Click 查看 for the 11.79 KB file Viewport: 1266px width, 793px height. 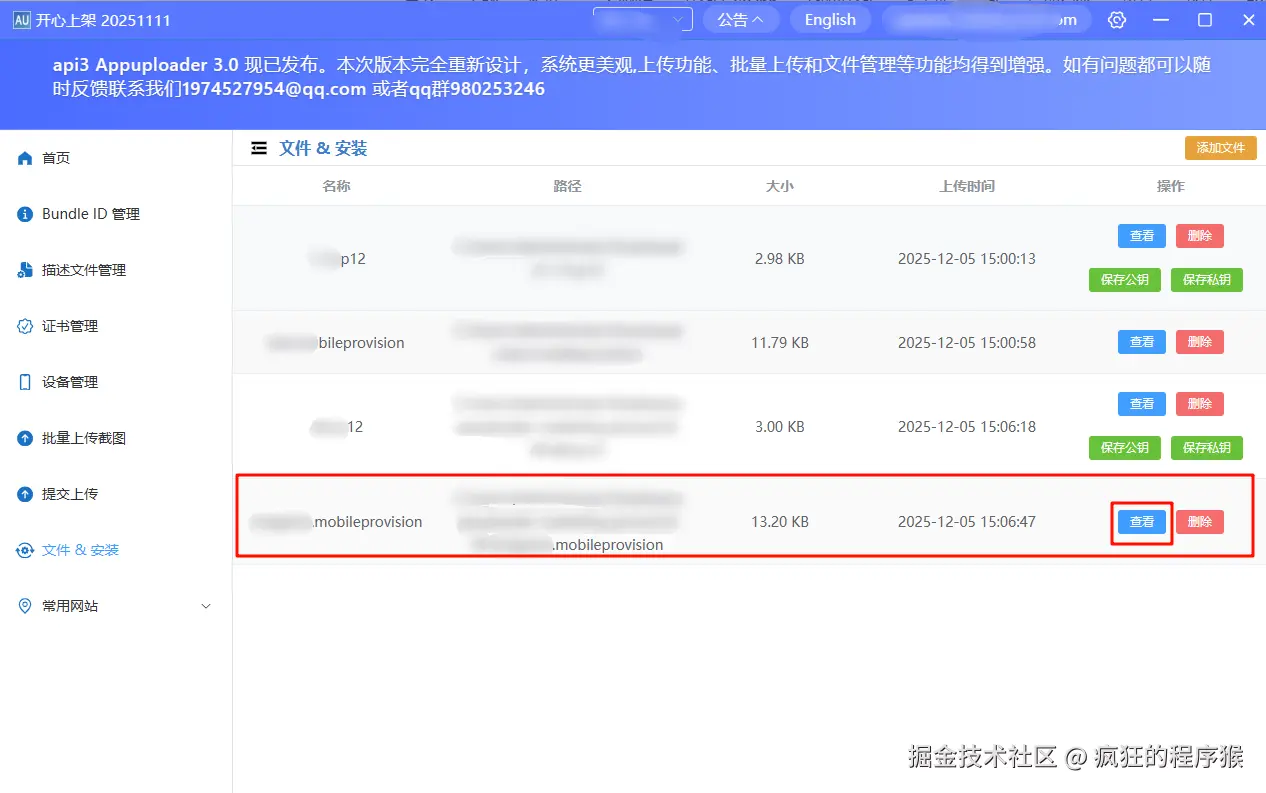[x=1142, y=342]
